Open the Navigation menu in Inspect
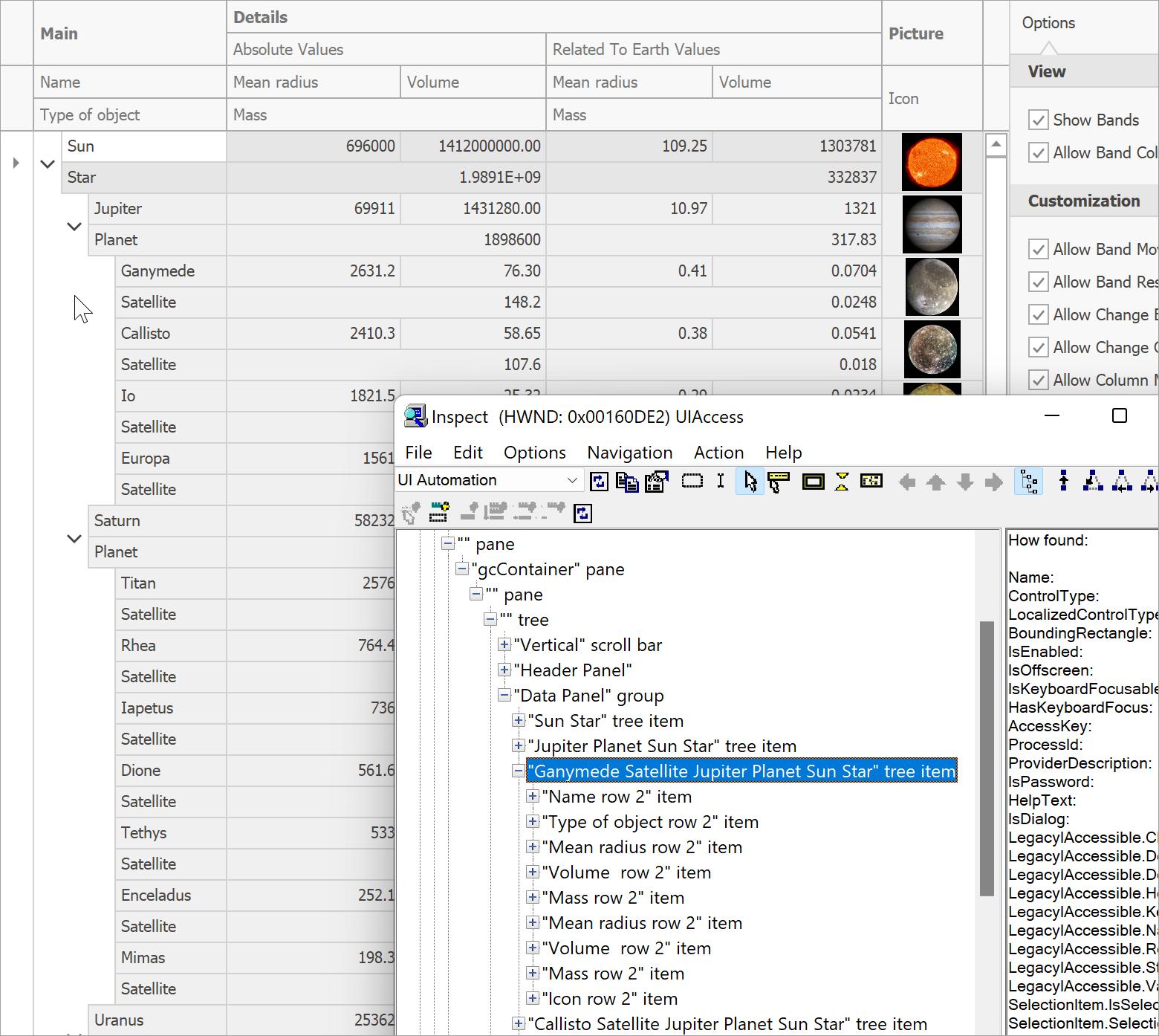The height and width of the screenshot is (1036, 1159). [629, 453]
